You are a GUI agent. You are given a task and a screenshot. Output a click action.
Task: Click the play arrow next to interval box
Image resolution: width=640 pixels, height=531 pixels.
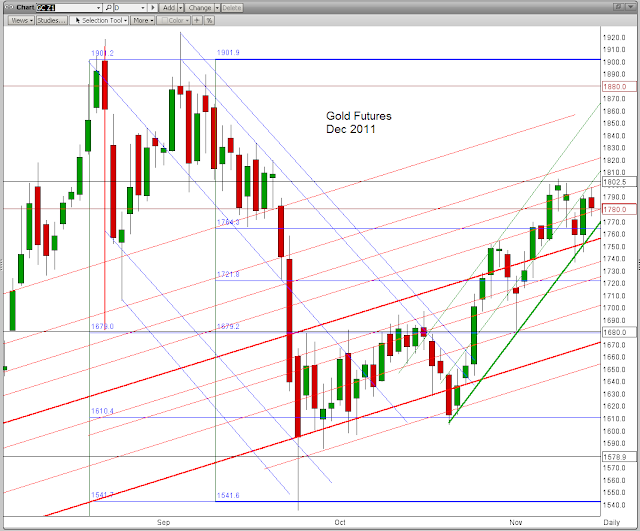pyautogui.click(x=152, y=8)
